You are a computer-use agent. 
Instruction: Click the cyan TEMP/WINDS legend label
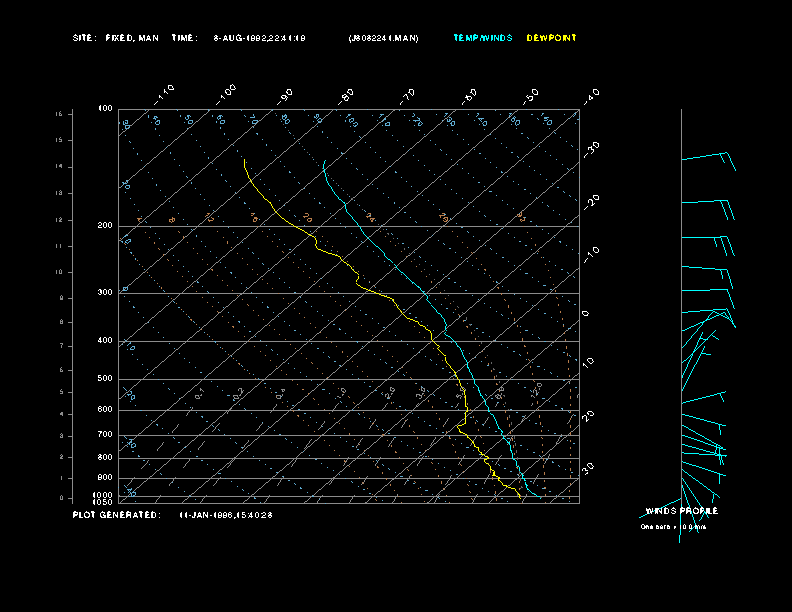point(482,38)
